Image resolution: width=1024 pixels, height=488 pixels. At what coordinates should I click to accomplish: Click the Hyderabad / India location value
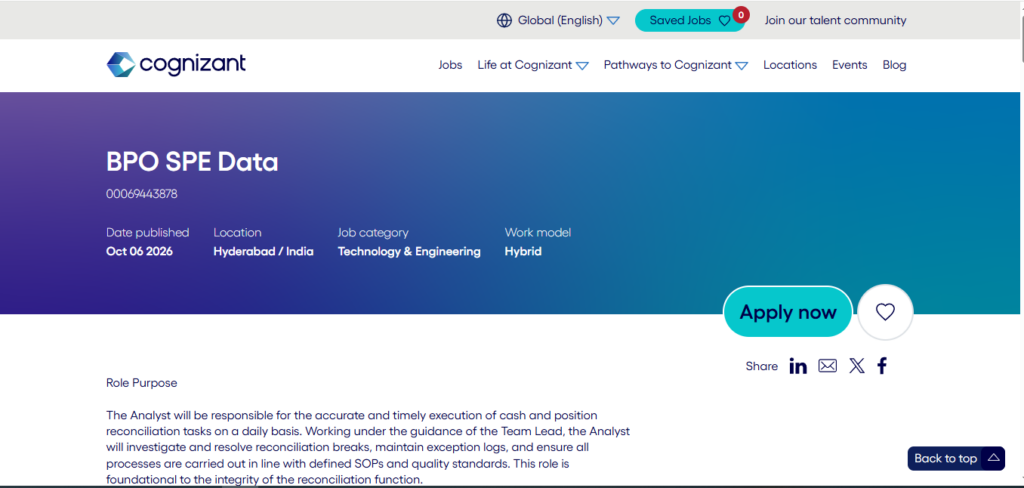(x=263, y=252)
